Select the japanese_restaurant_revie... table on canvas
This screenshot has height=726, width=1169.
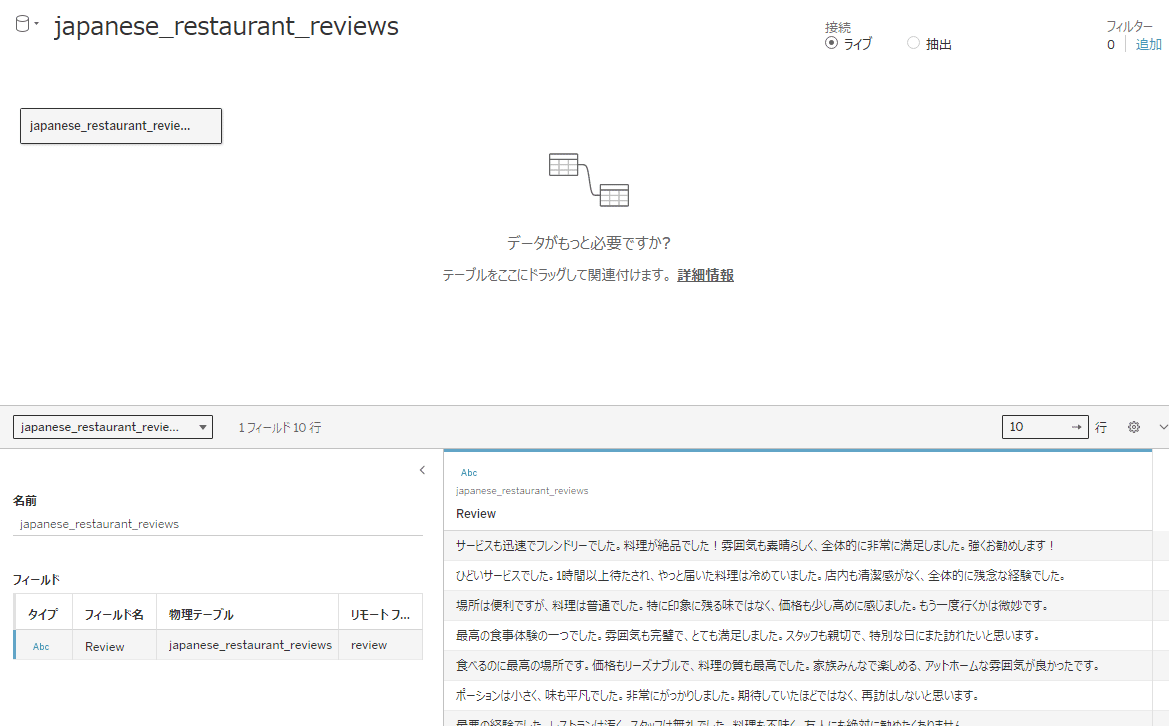121,126
